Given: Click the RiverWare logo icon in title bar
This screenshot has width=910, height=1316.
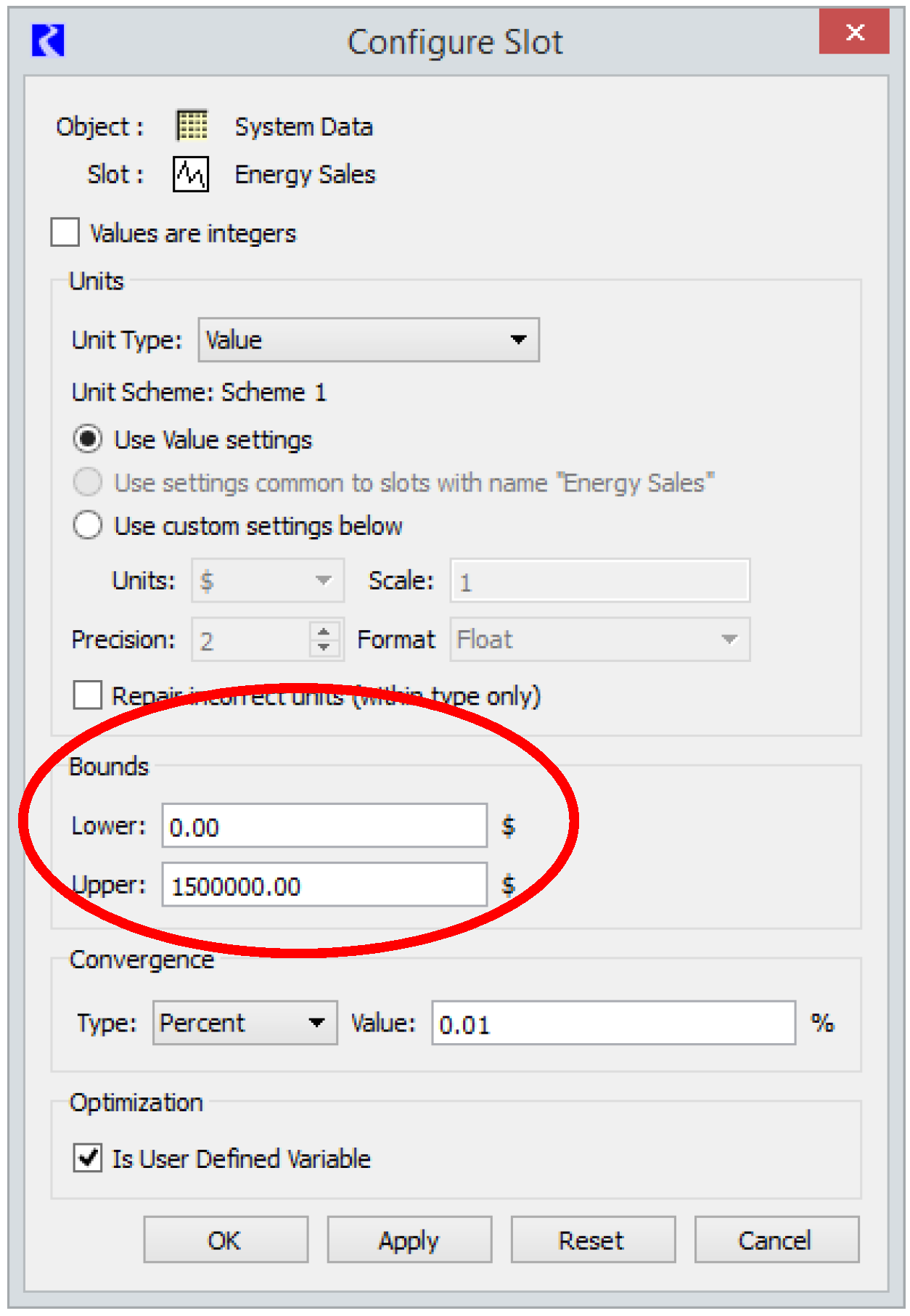Looking at the screenshot, I should click(48, 40).
